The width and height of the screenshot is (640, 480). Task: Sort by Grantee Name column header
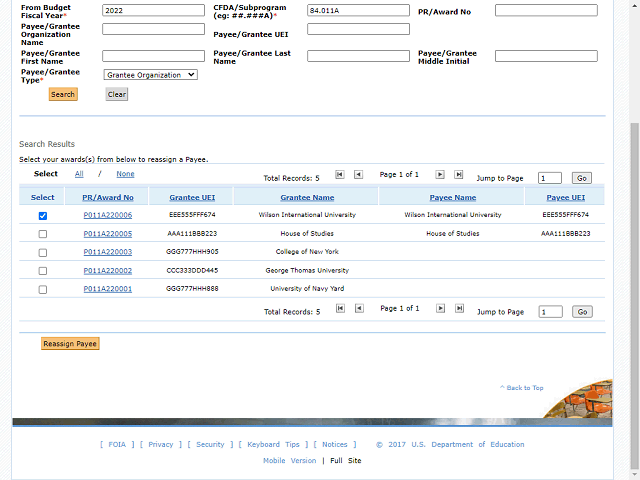tap(307, 198)
